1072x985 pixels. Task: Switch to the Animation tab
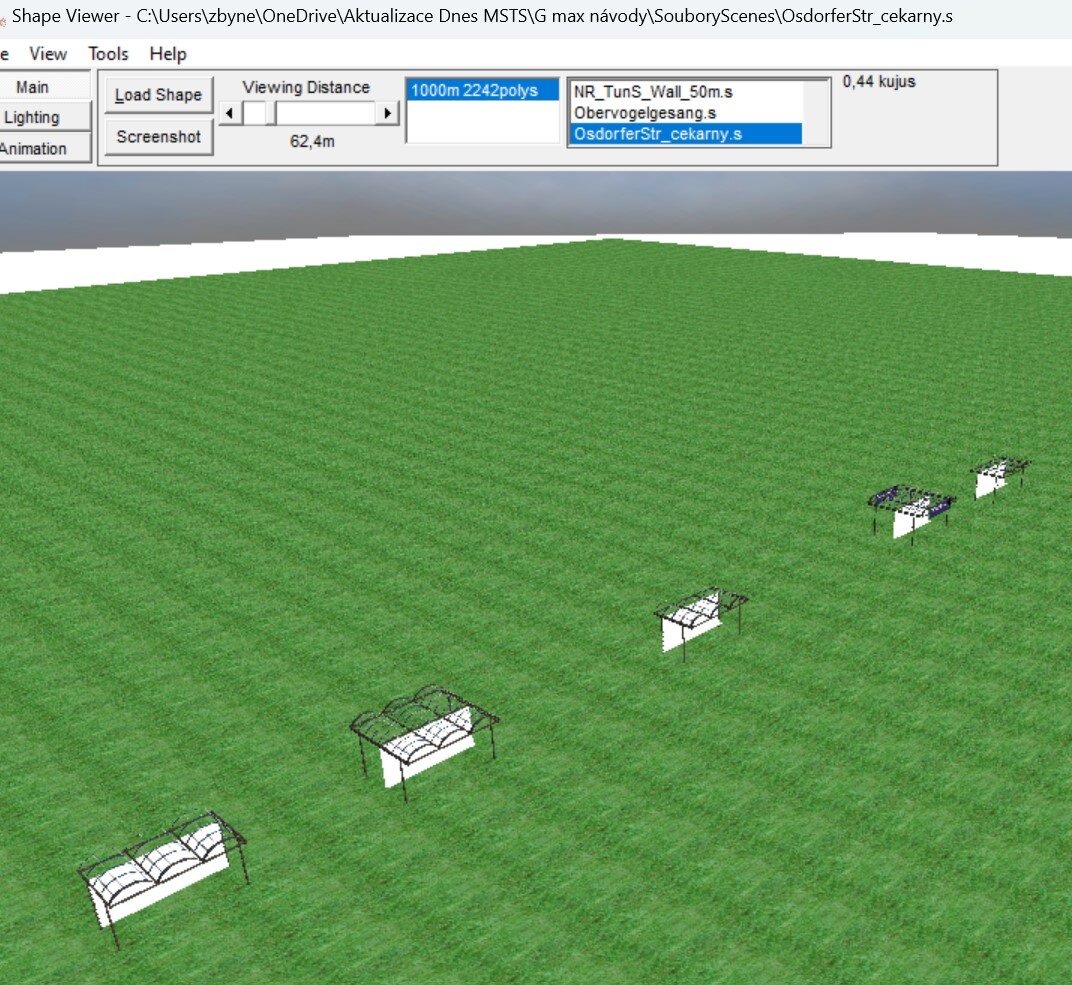pos(33,148)
